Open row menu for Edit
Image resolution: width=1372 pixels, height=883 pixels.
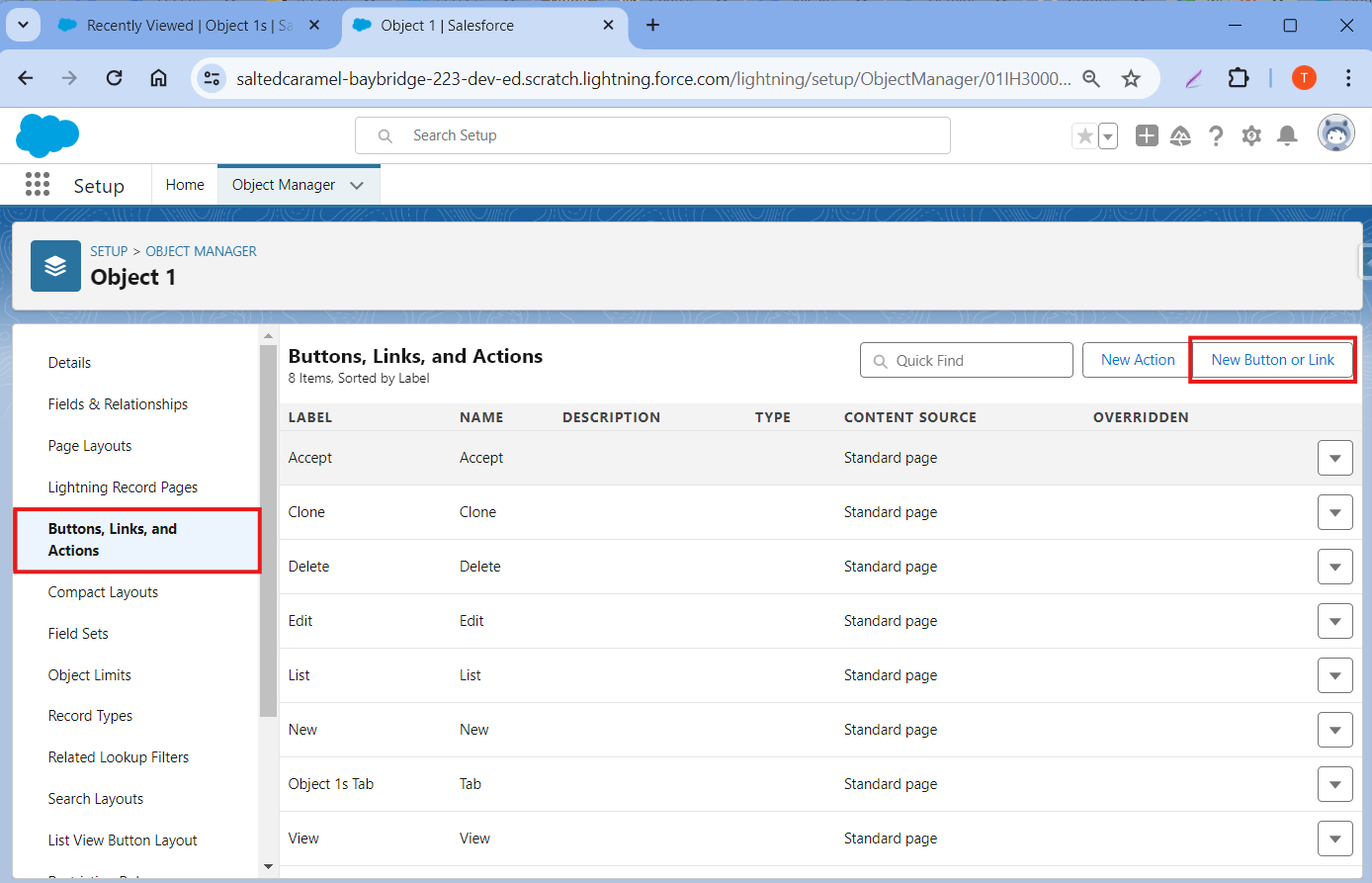pos(1335,621)
